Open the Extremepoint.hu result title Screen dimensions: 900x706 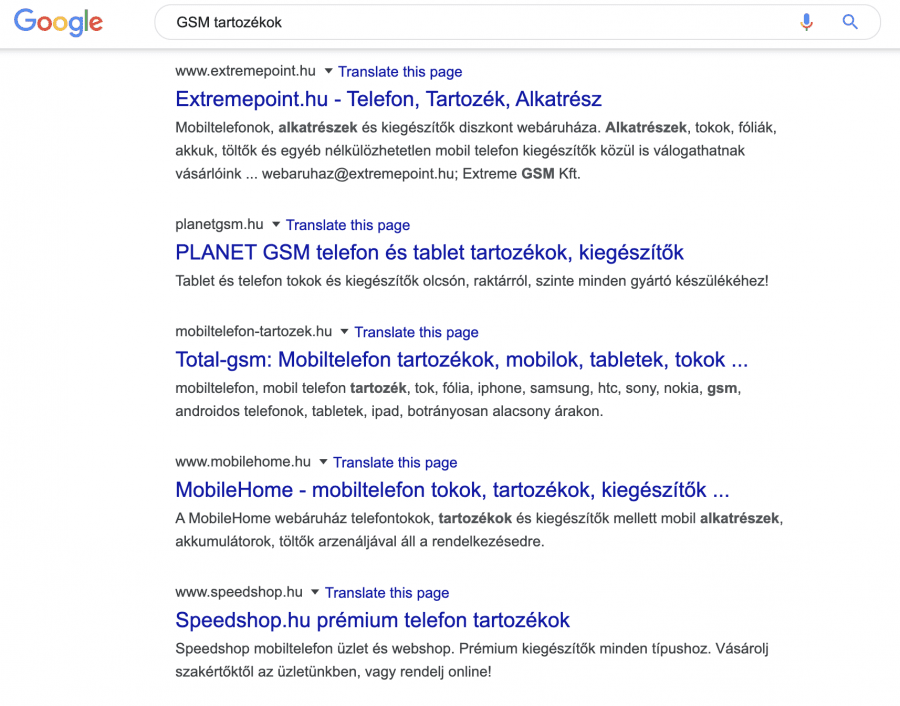[388, 99]
